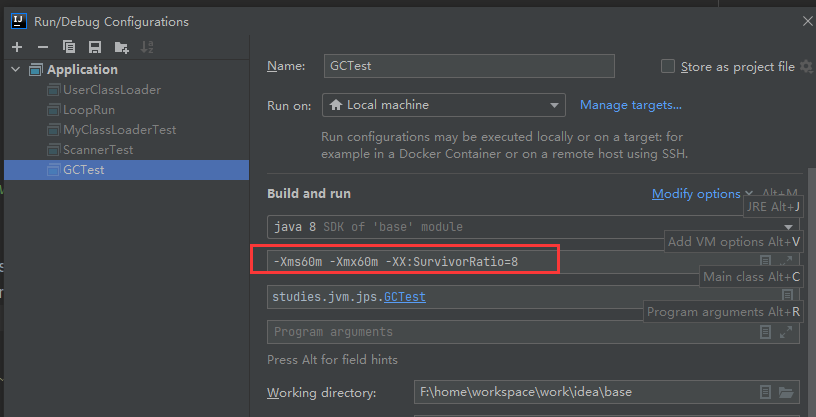Select the UserClassLoader configuration
The image size is (816, 417).
111,90
